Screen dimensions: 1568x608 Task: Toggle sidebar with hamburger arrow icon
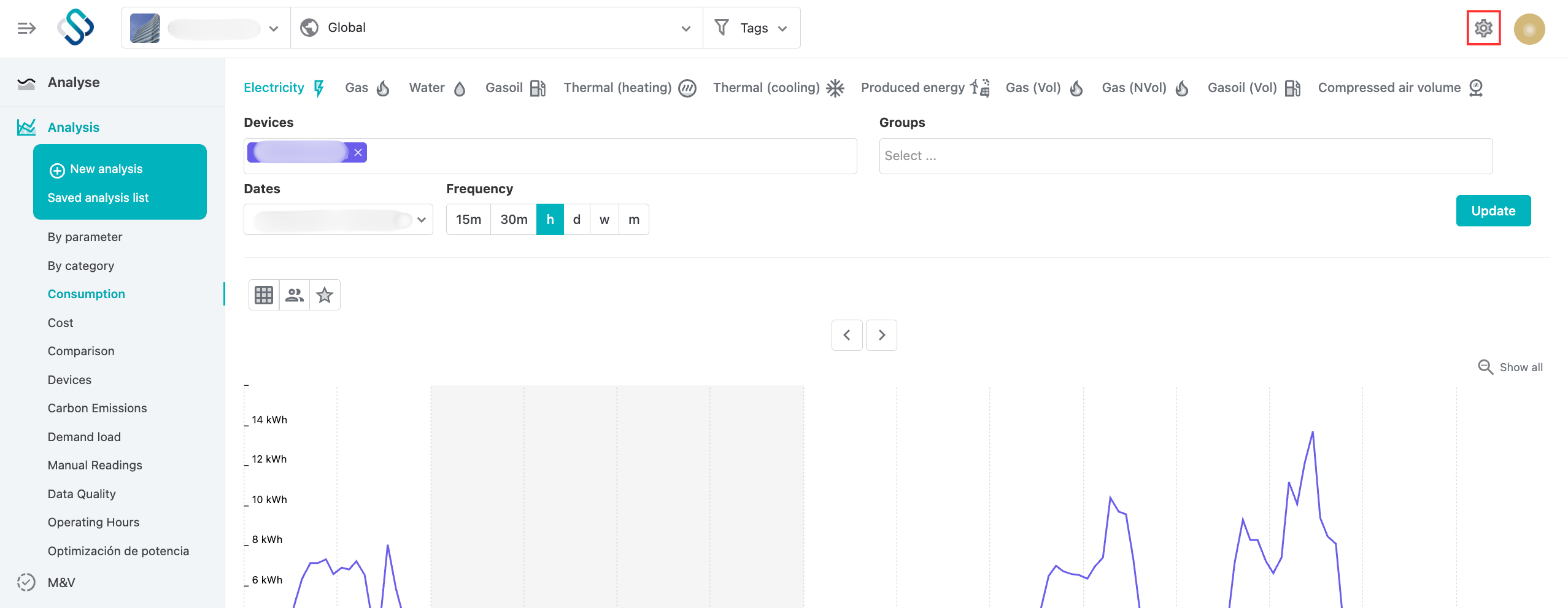click(26, 28)
